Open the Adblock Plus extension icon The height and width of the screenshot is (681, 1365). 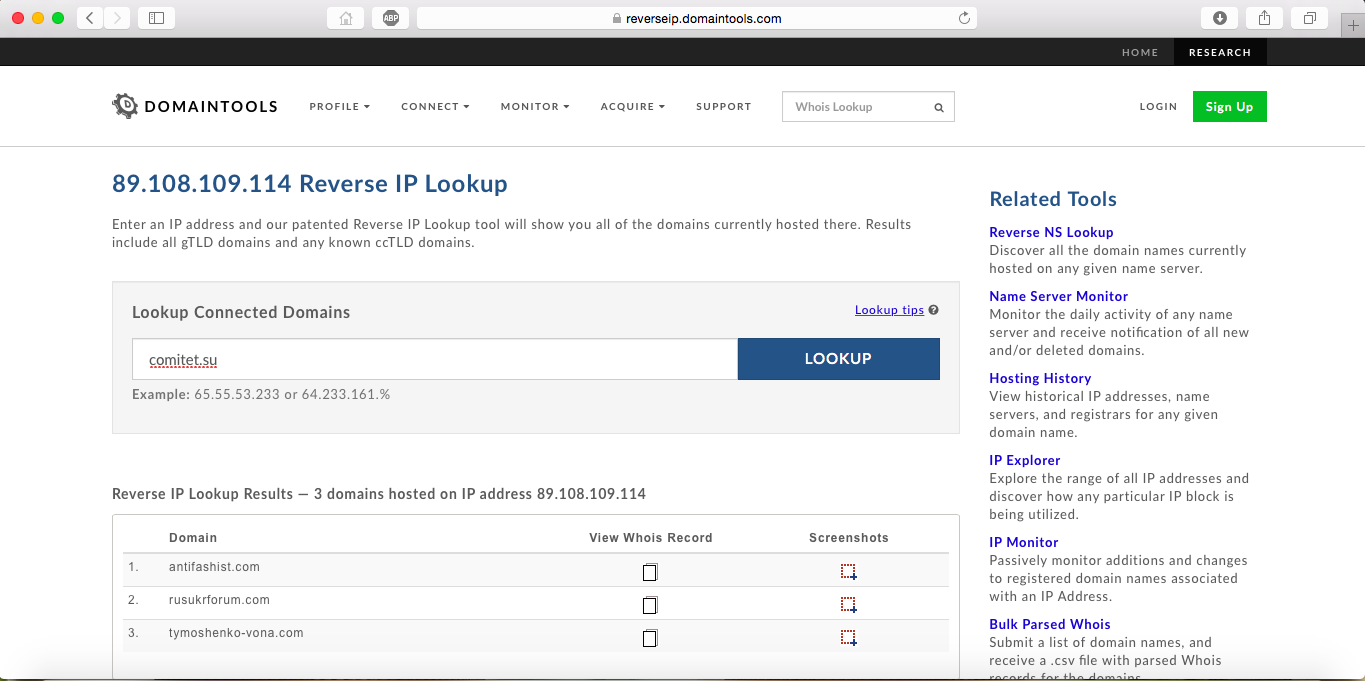(x=390, y=18)
